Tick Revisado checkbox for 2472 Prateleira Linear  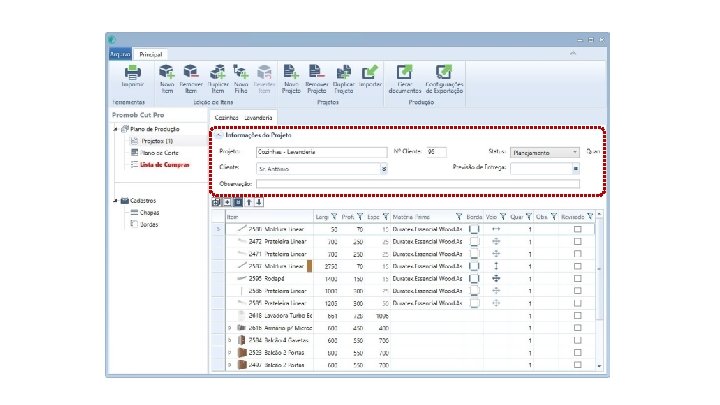point(578,241)
